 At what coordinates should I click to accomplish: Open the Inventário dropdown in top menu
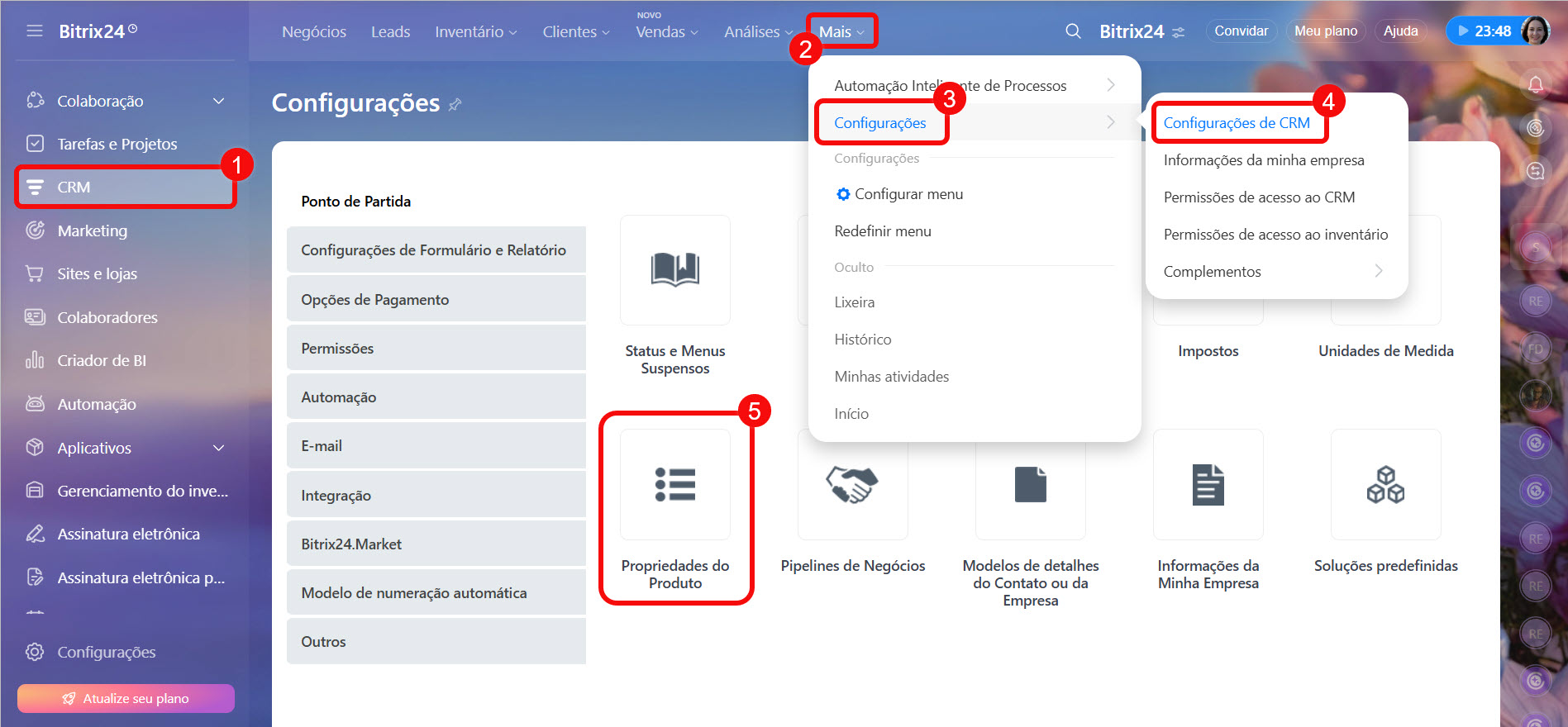pyautogui.click(x=475, y=31)
